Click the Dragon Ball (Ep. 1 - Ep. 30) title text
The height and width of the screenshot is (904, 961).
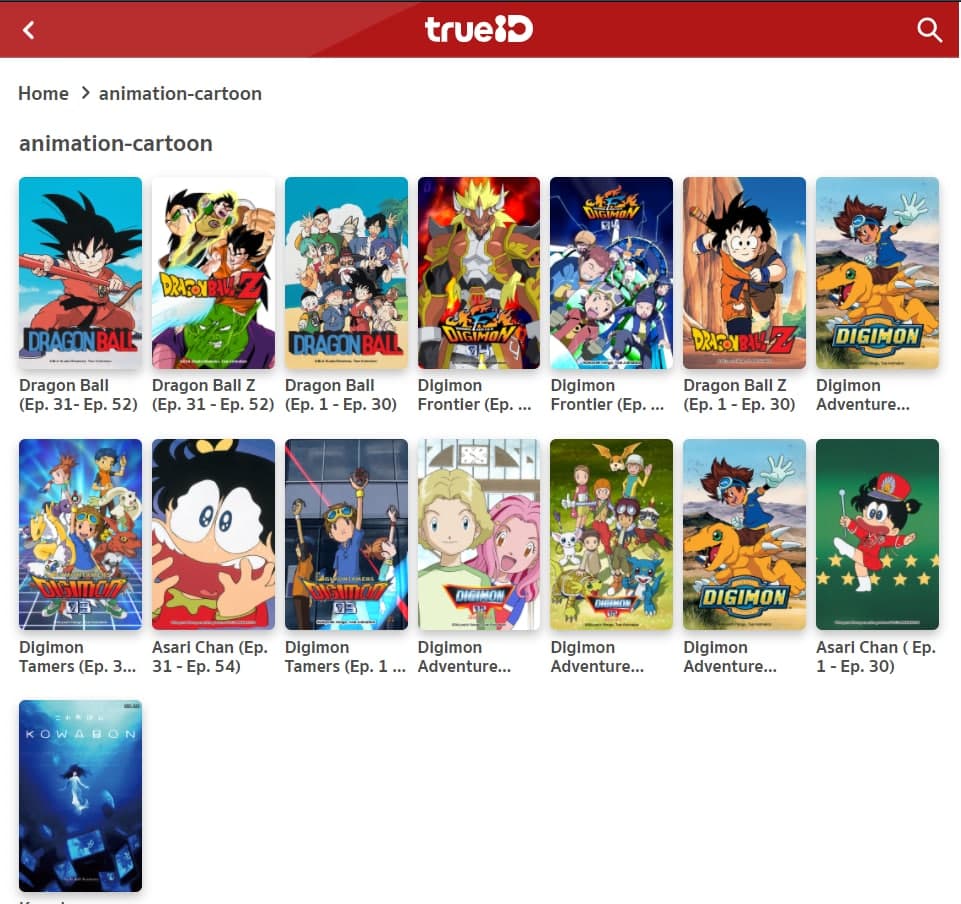pos(340,395)
